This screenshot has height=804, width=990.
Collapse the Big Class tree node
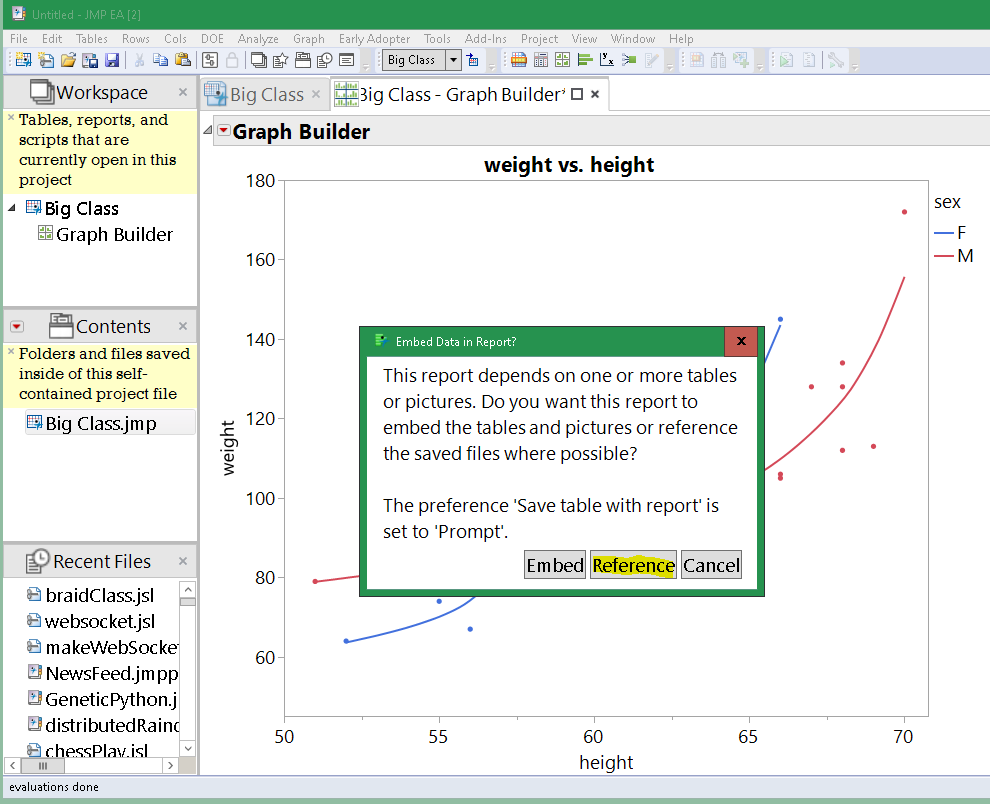pos(11,208)
